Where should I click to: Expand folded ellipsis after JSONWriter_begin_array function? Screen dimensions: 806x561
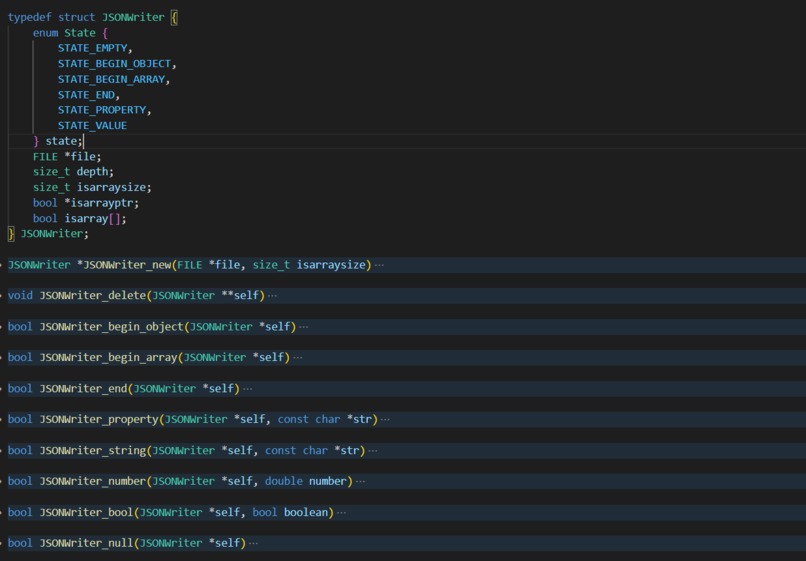coord(298,357)
